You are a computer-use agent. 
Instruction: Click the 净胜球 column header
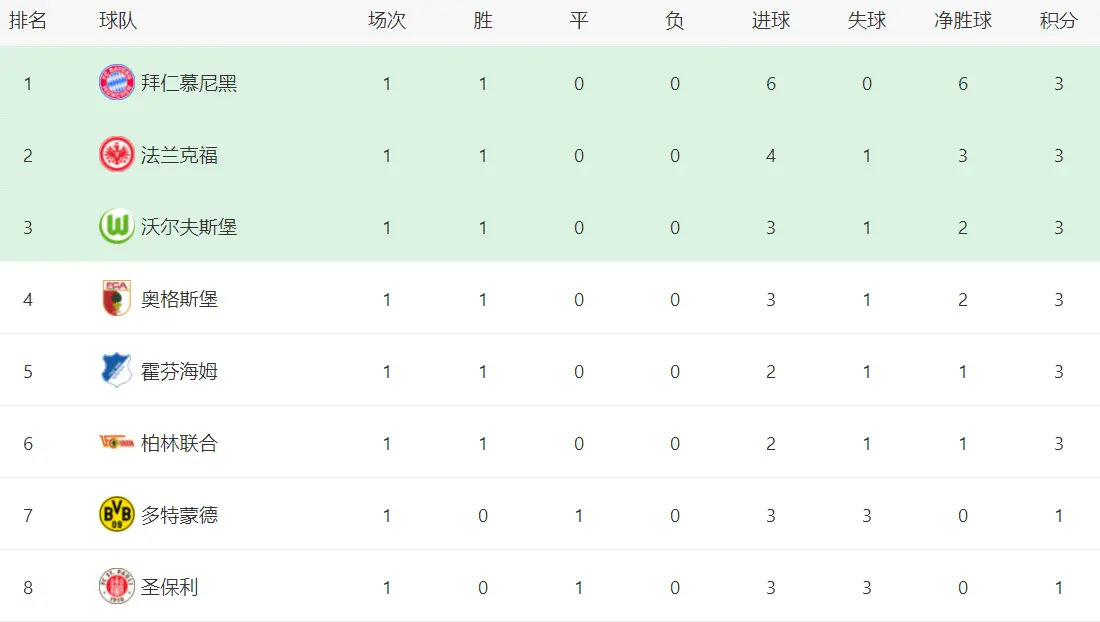coord(962,21)
